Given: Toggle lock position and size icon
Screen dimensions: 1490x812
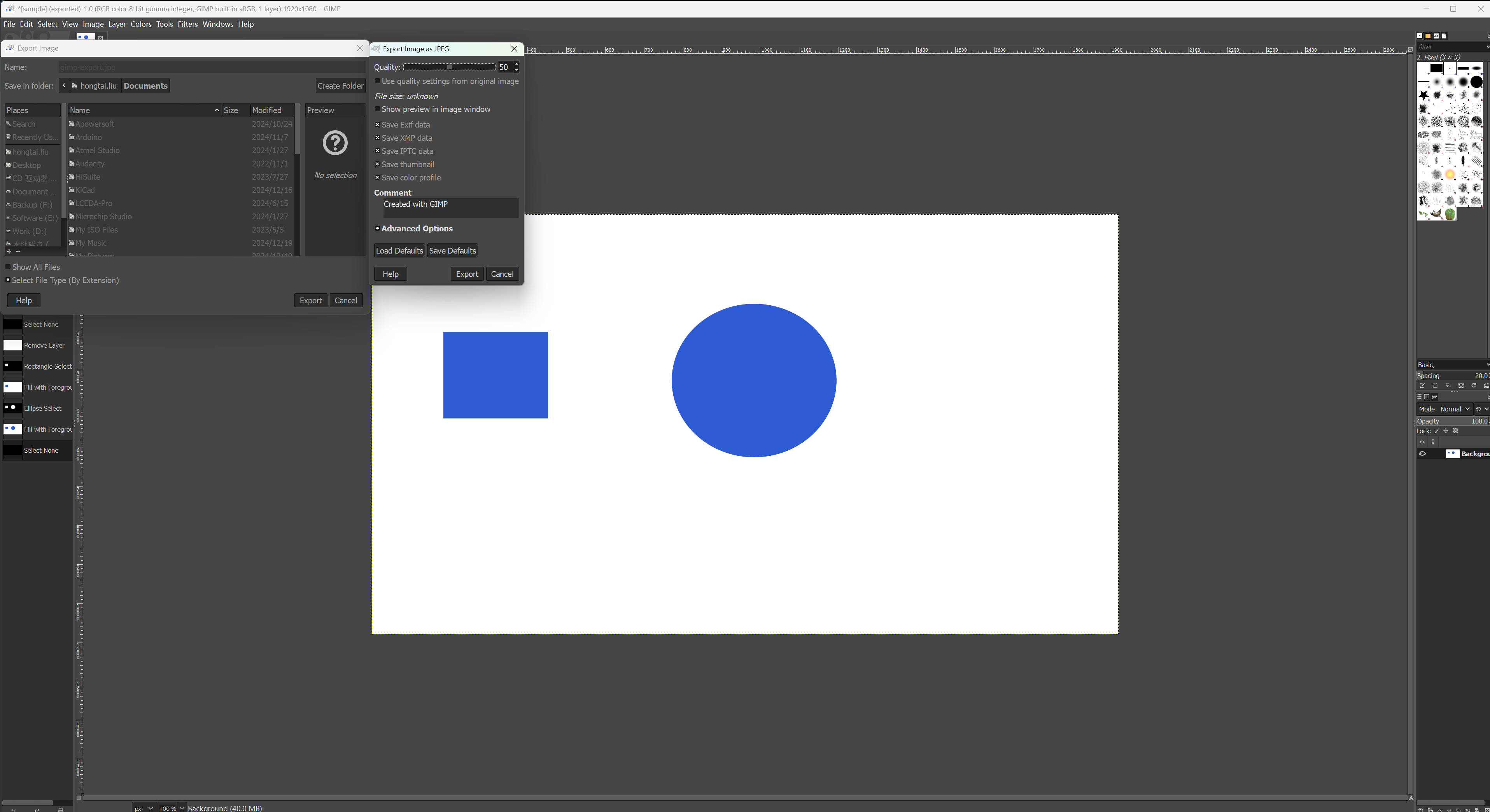Looking at the screenshot, I should pos(1446,431).
